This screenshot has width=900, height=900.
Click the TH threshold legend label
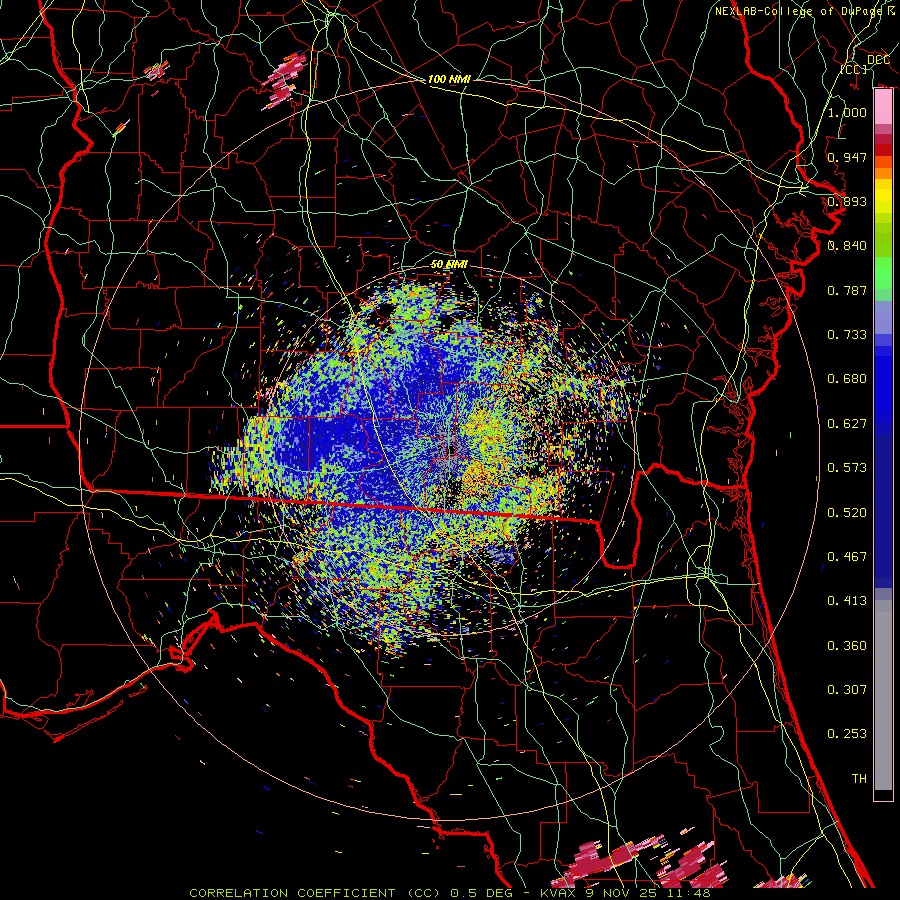tap(859, 779)
